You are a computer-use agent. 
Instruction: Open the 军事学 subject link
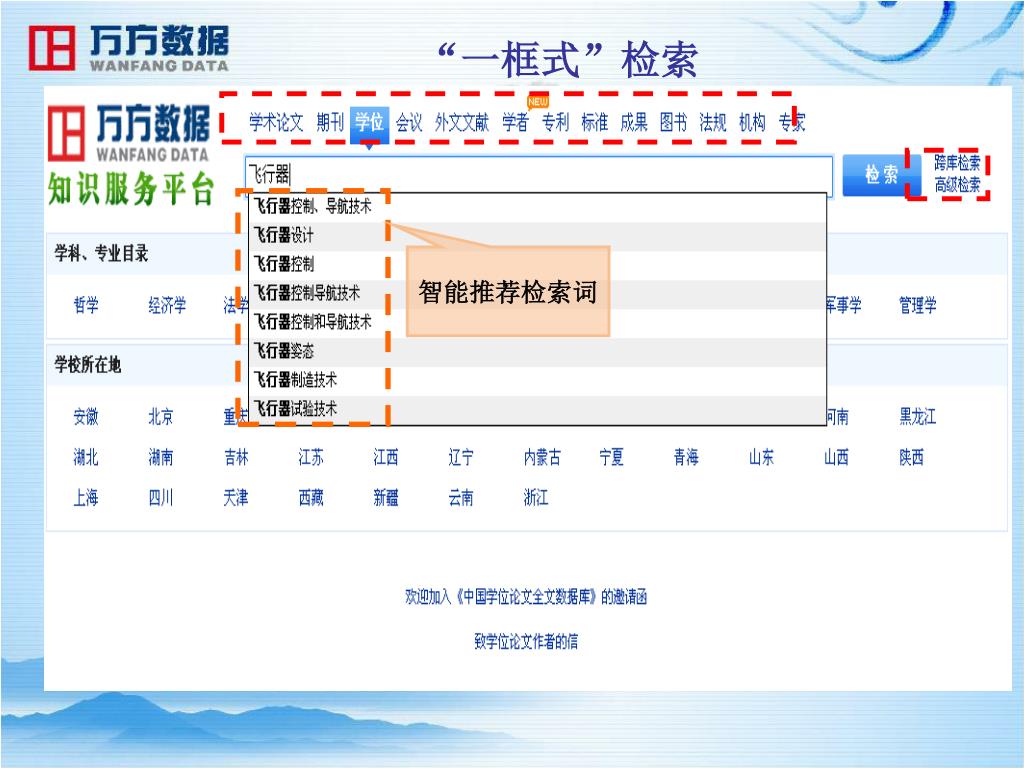pyautogui.click(x=843, y=305)
